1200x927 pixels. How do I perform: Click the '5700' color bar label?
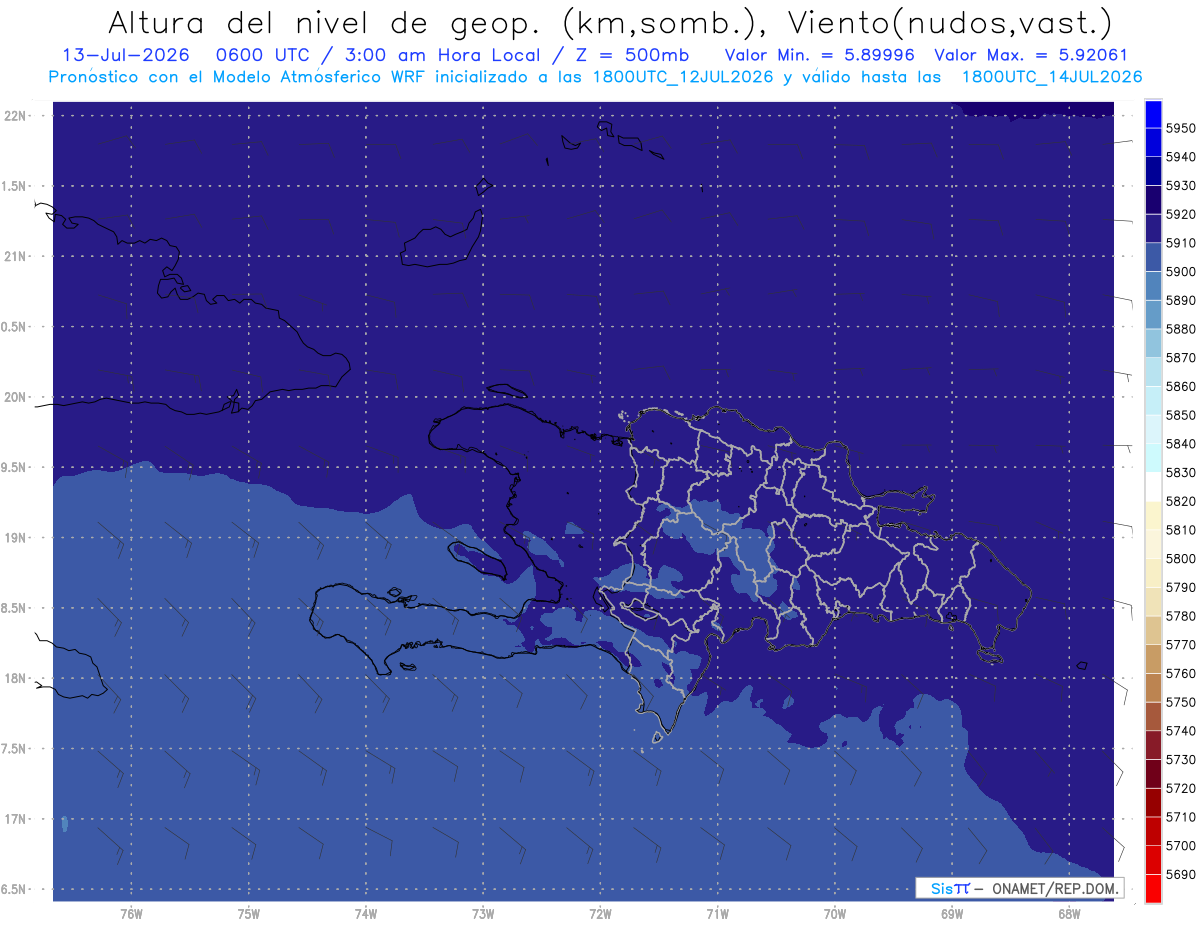(x=1180, y=846)
